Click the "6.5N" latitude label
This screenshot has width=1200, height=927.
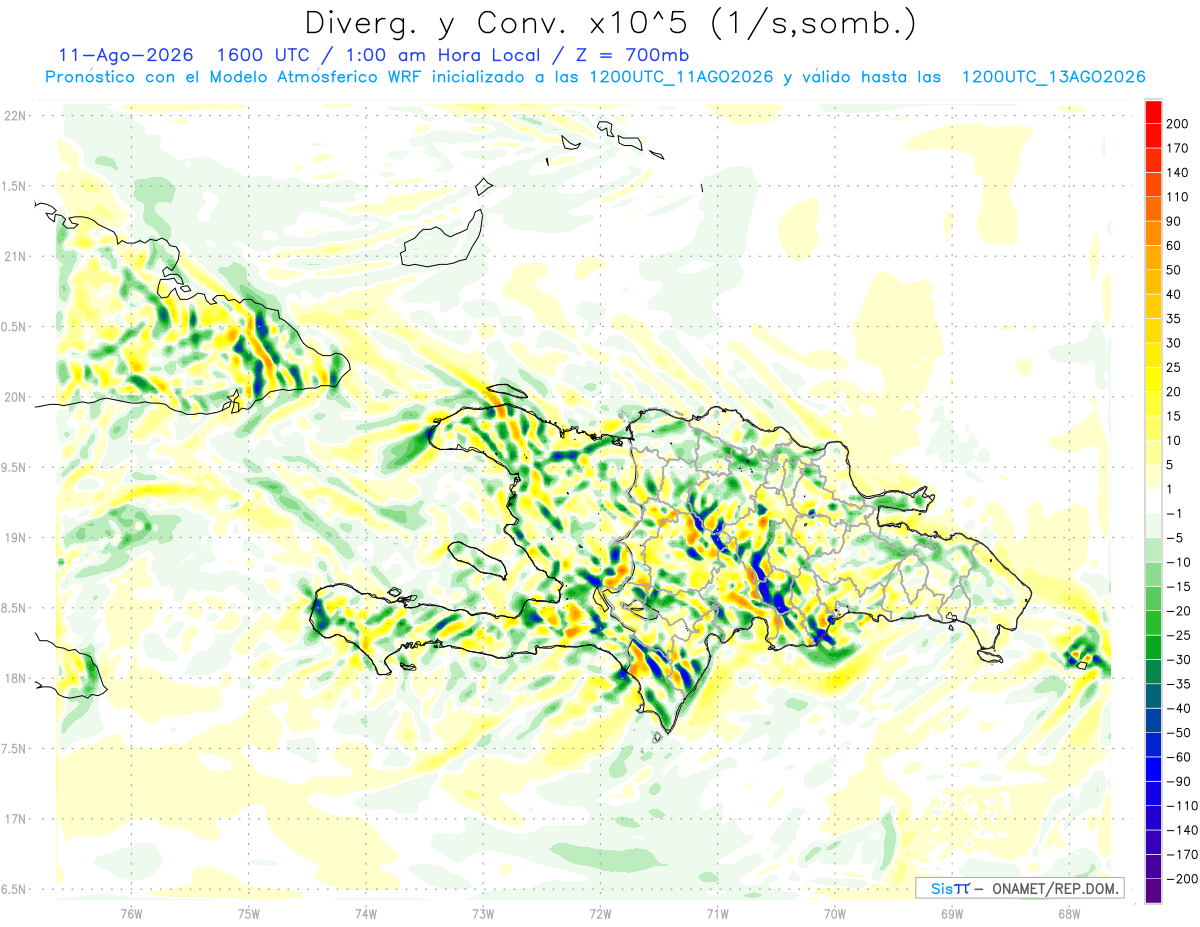pyautogui.click(x=14, y=889)
